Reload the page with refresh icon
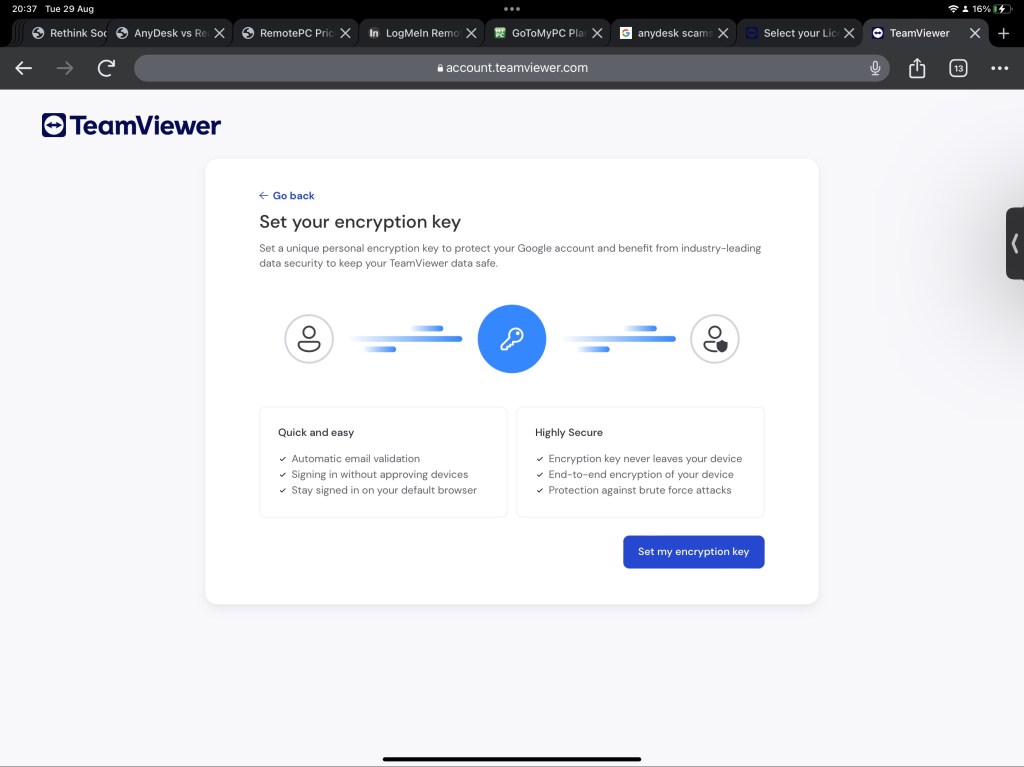The image size is (1024, 767). pyautogui.click(x=106, y=68)
